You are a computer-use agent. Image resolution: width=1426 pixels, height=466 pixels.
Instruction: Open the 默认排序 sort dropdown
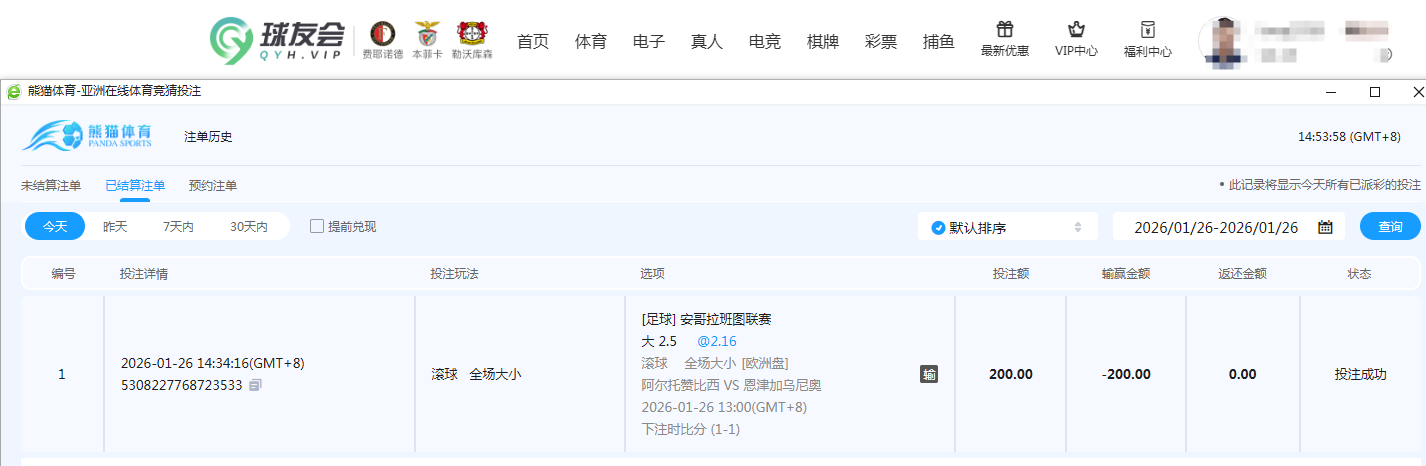pyautogui.click(x=1008, y=227)
